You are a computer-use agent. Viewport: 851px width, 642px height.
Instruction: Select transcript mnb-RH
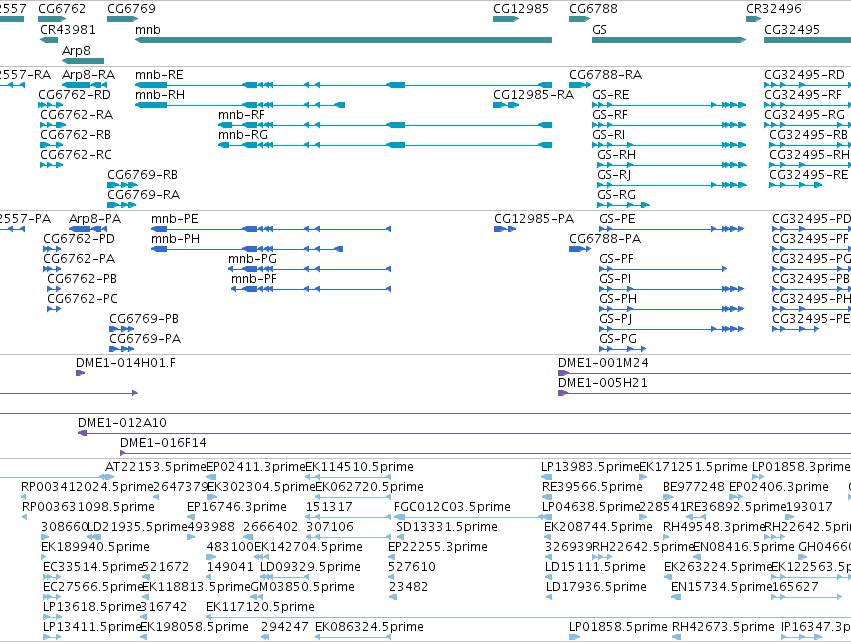point(160,95)
